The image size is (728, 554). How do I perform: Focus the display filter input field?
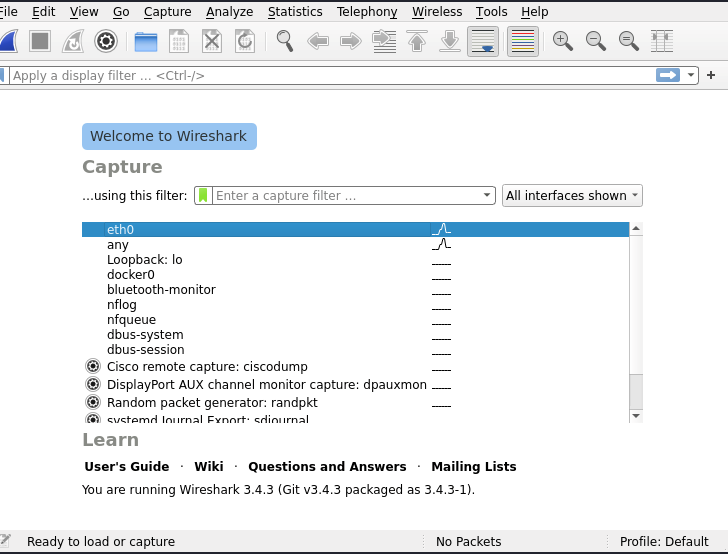[333, 75]
